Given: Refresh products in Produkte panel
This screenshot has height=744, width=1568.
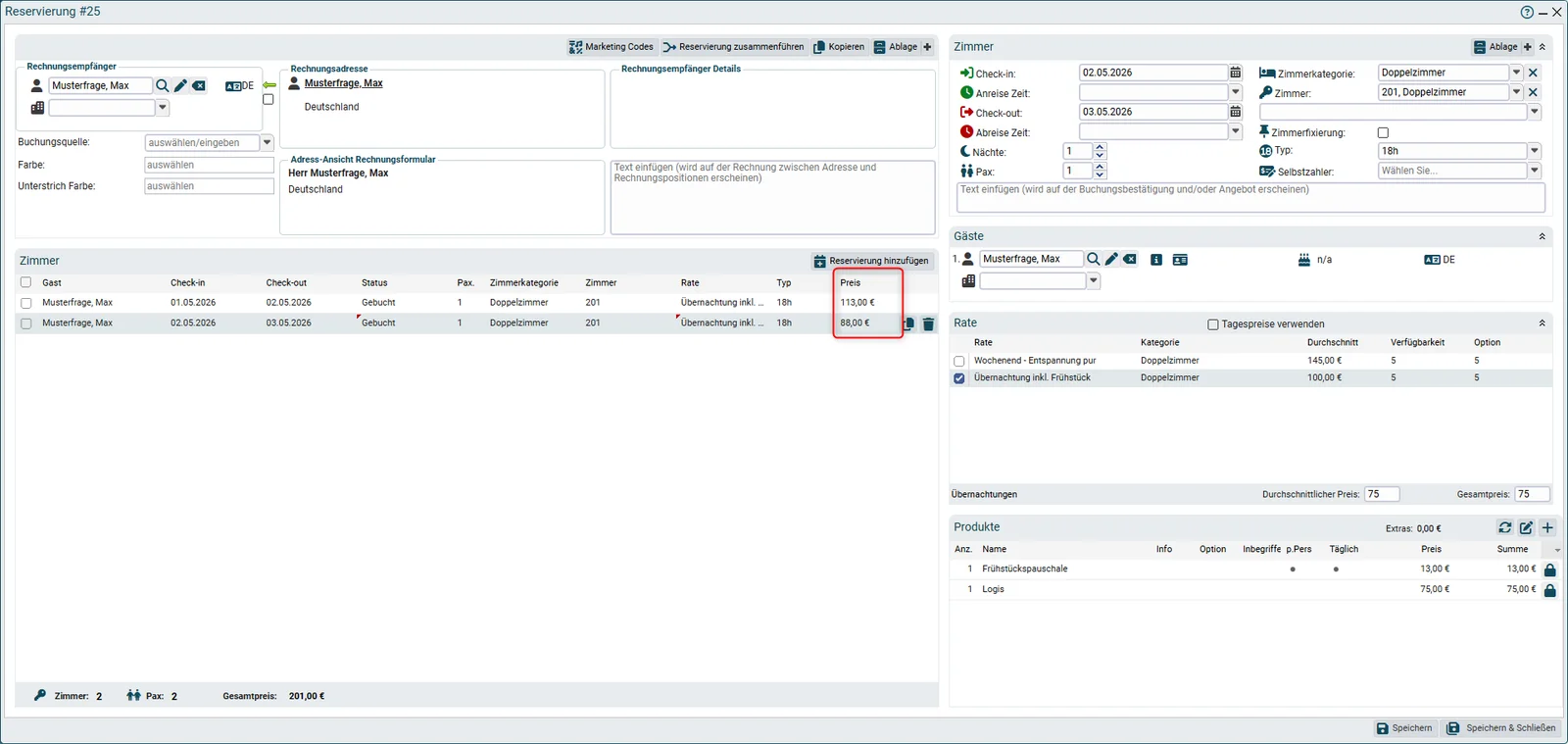Looking at the screenshot, I should (x=1505, y=527).
